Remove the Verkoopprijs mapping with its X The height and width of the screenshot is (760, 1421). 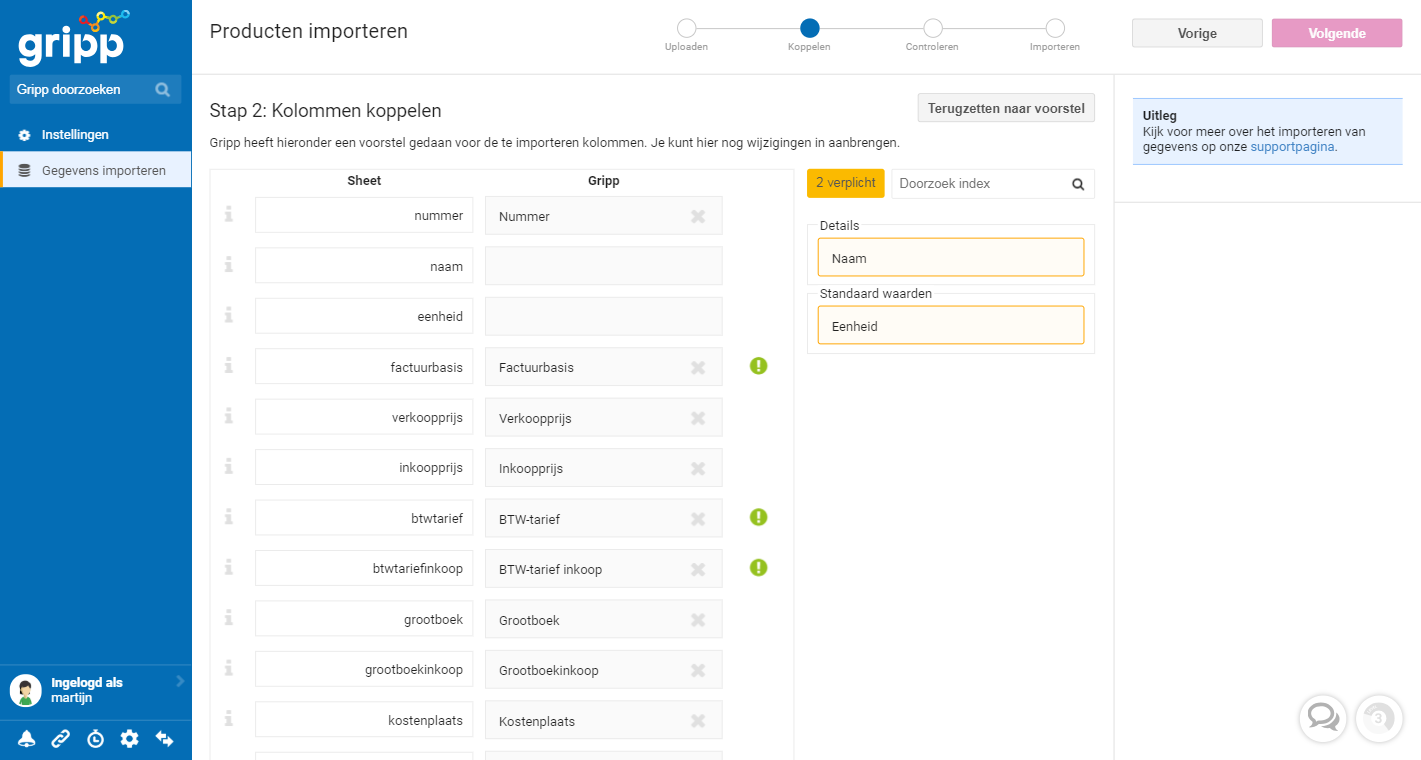[x=698, y=418]
